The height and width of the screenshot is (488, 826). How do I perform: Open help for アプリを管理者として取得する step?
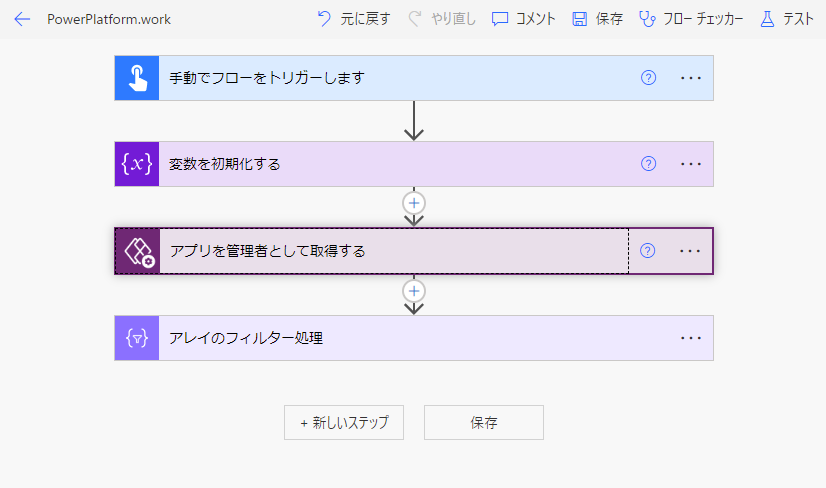(x=647, y=251)
